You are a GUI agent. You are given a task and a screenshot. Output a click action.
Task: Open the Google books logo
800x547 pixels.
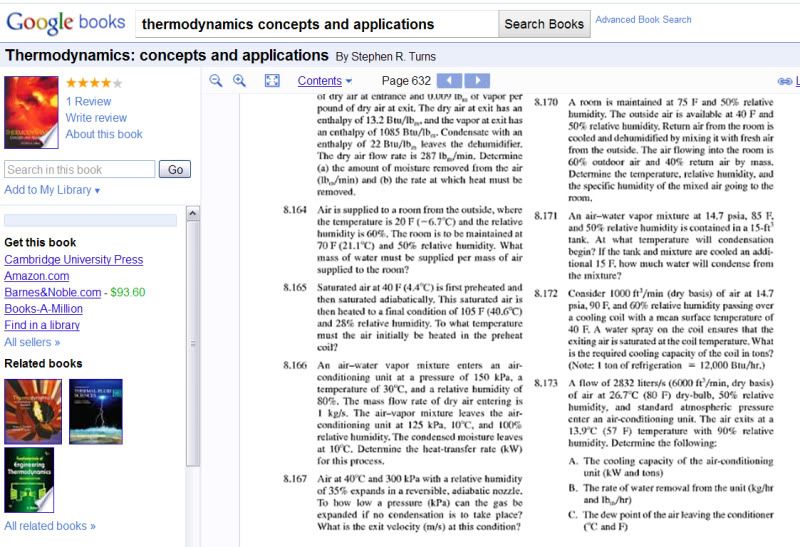66,22
